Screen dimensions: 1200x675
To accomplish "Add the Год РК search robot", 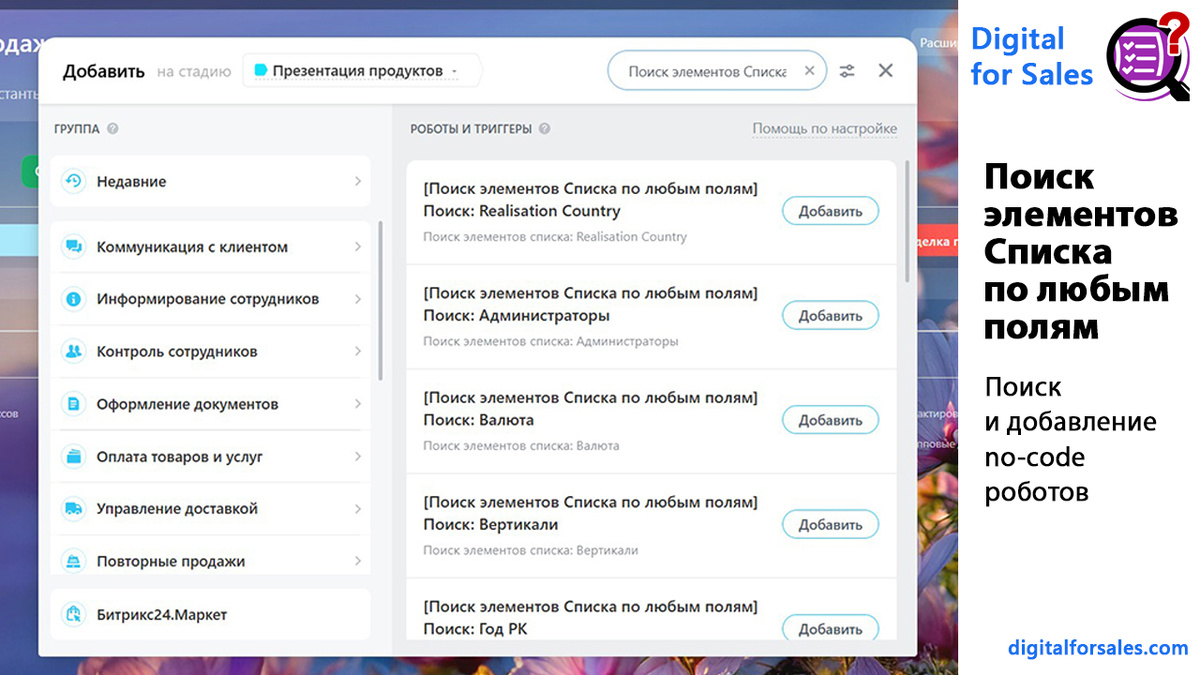I will click(830, 628).
